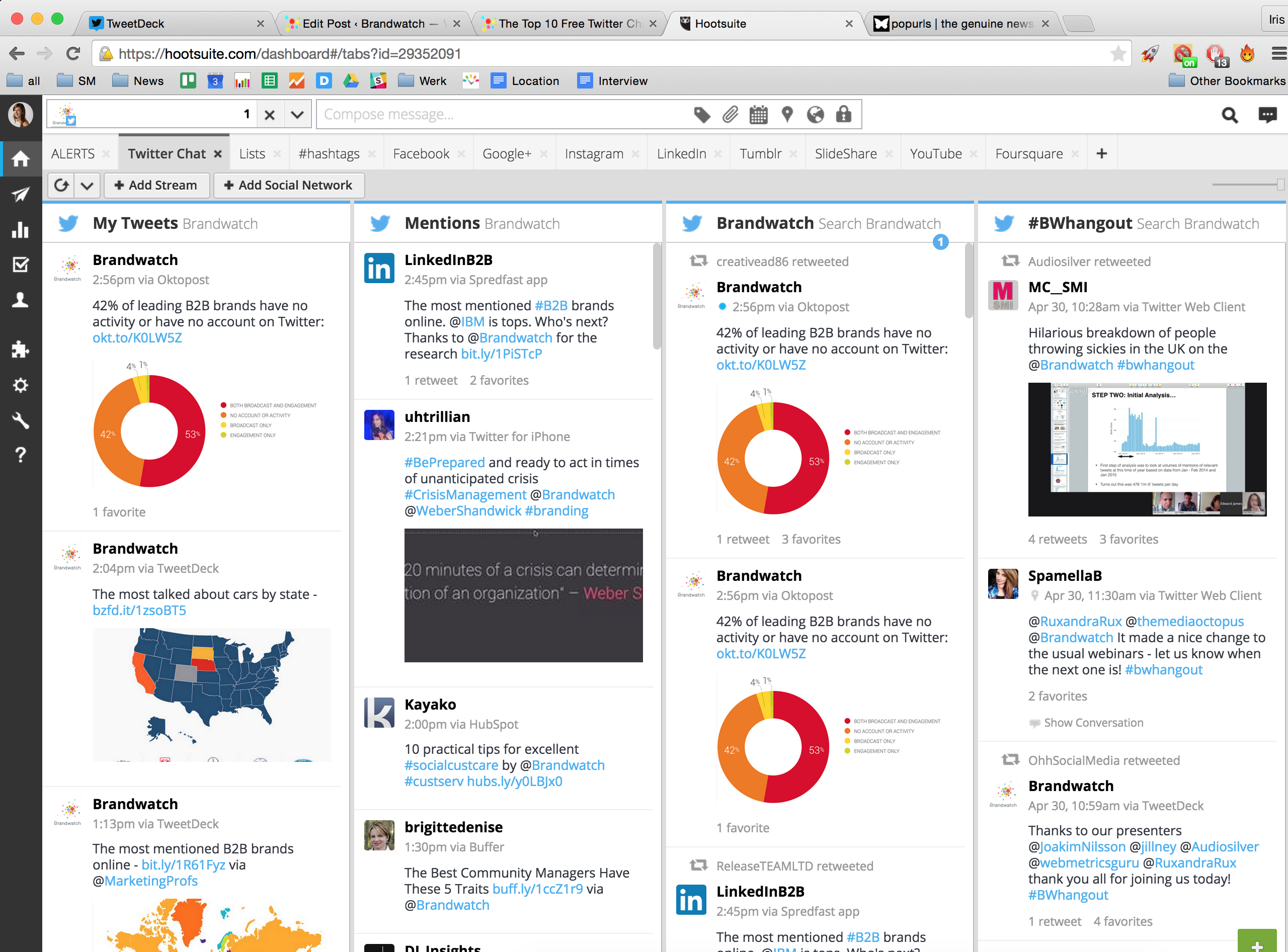Open the Publisher paper plane icon
The width and height of the screenshot is (1288, 952).
tap(21, 194)
